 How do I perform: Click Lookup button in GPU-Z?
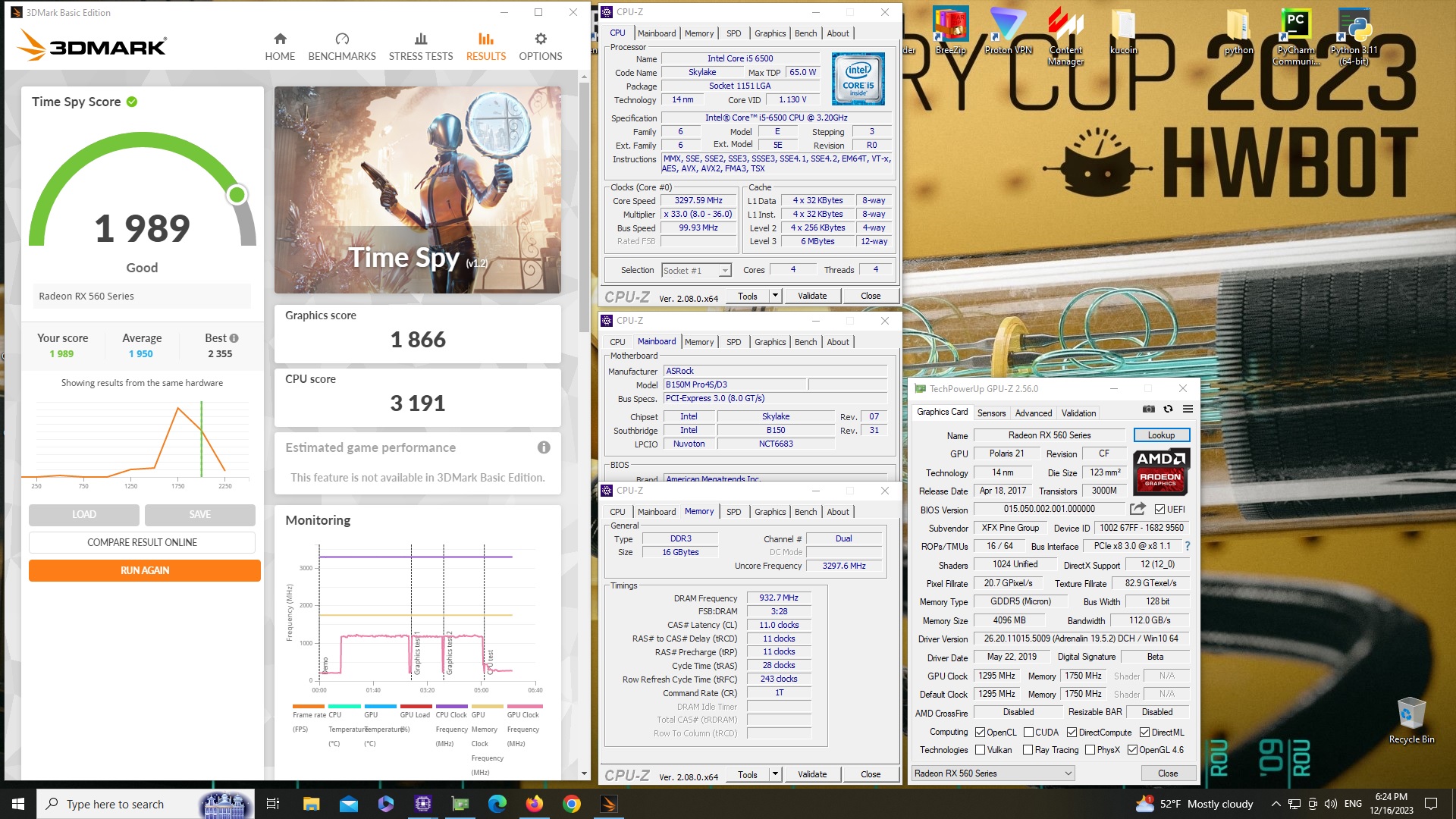(x=1161, y=435)
